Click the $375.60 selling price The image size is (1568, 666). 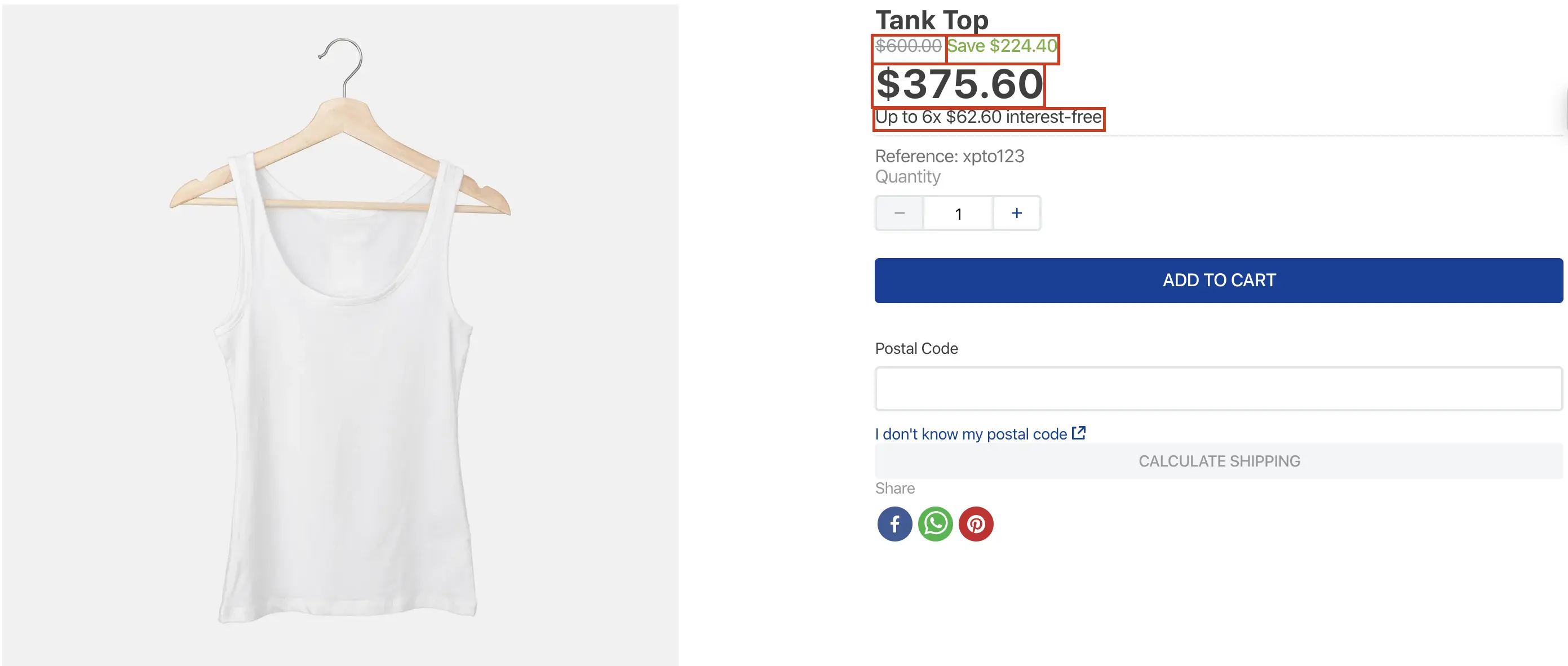959,84
